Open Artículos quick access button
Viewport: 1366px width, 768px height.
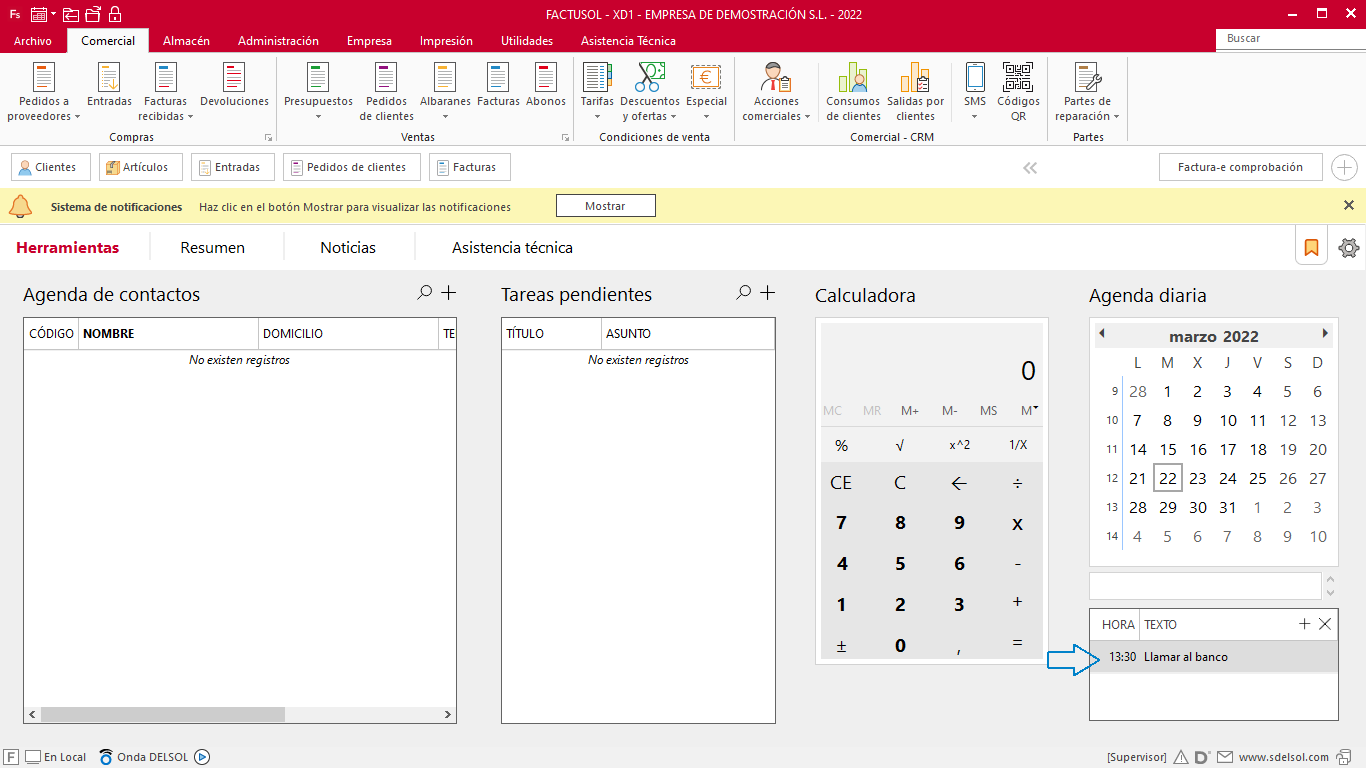point(141,167)
